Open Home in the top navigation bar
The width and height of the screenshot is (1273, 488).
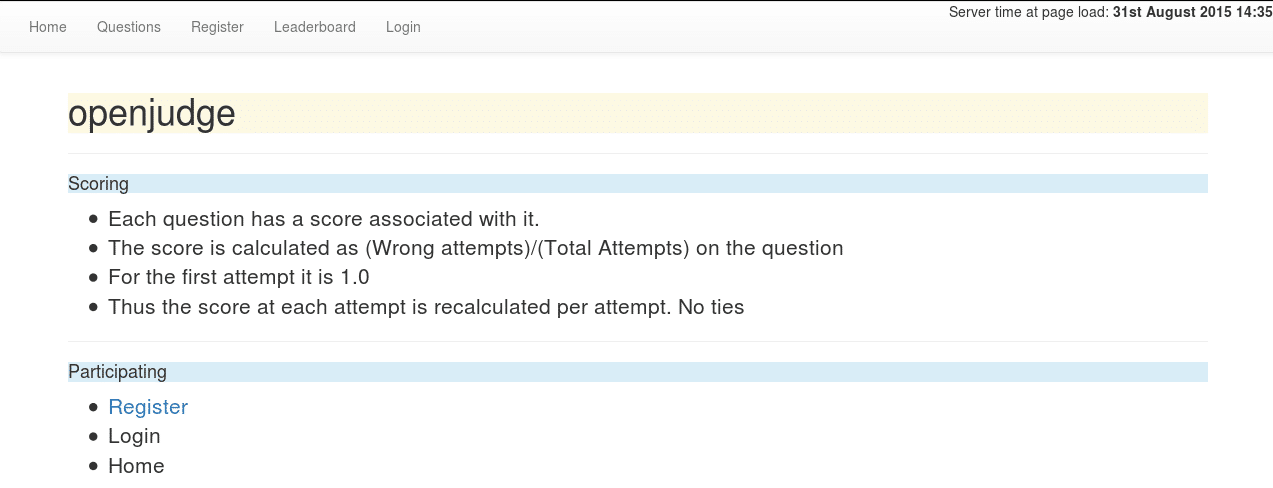coord(48,27)
